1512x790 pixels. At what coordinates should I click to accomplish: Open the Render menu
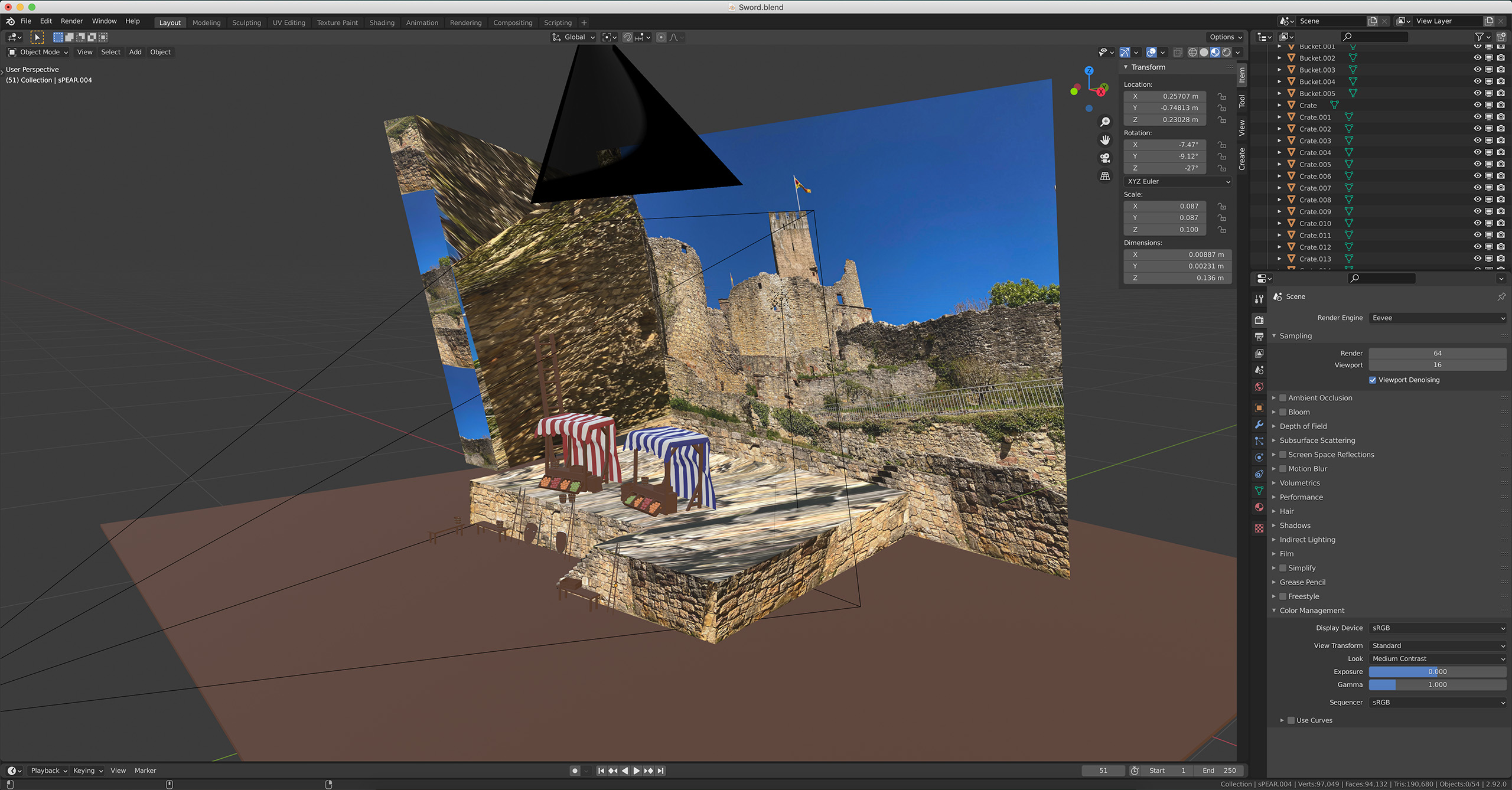(x=71, y=21)
